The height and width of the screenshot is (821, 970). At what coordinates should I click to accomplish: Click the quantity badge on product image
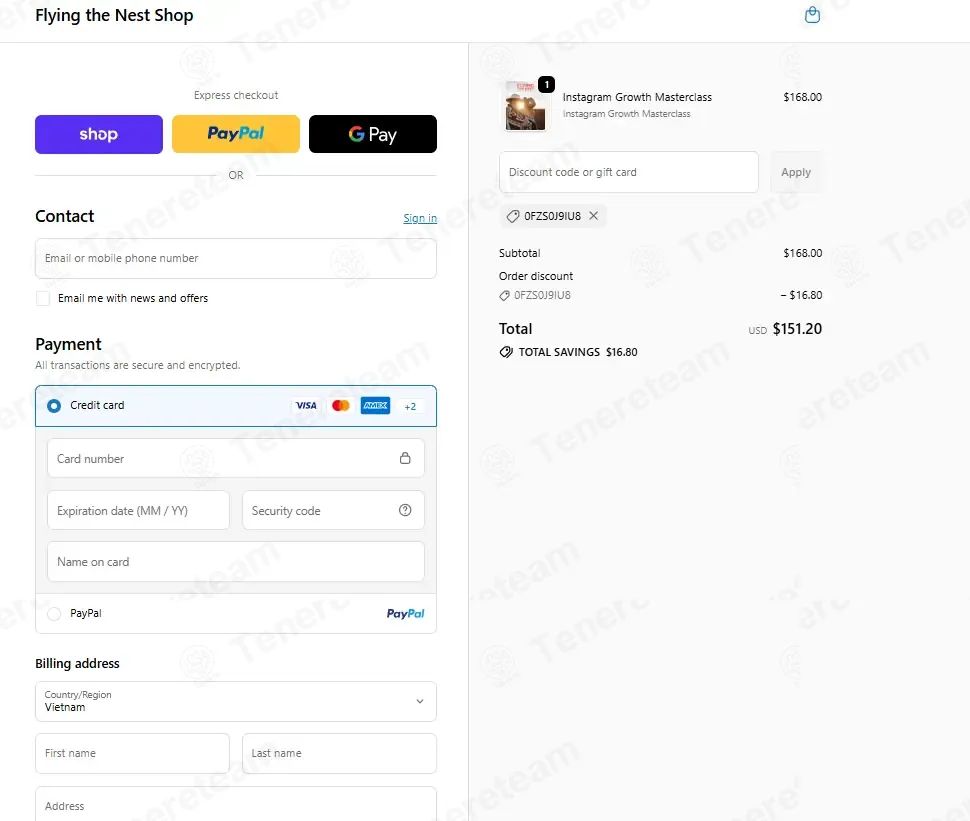point(546,84)
